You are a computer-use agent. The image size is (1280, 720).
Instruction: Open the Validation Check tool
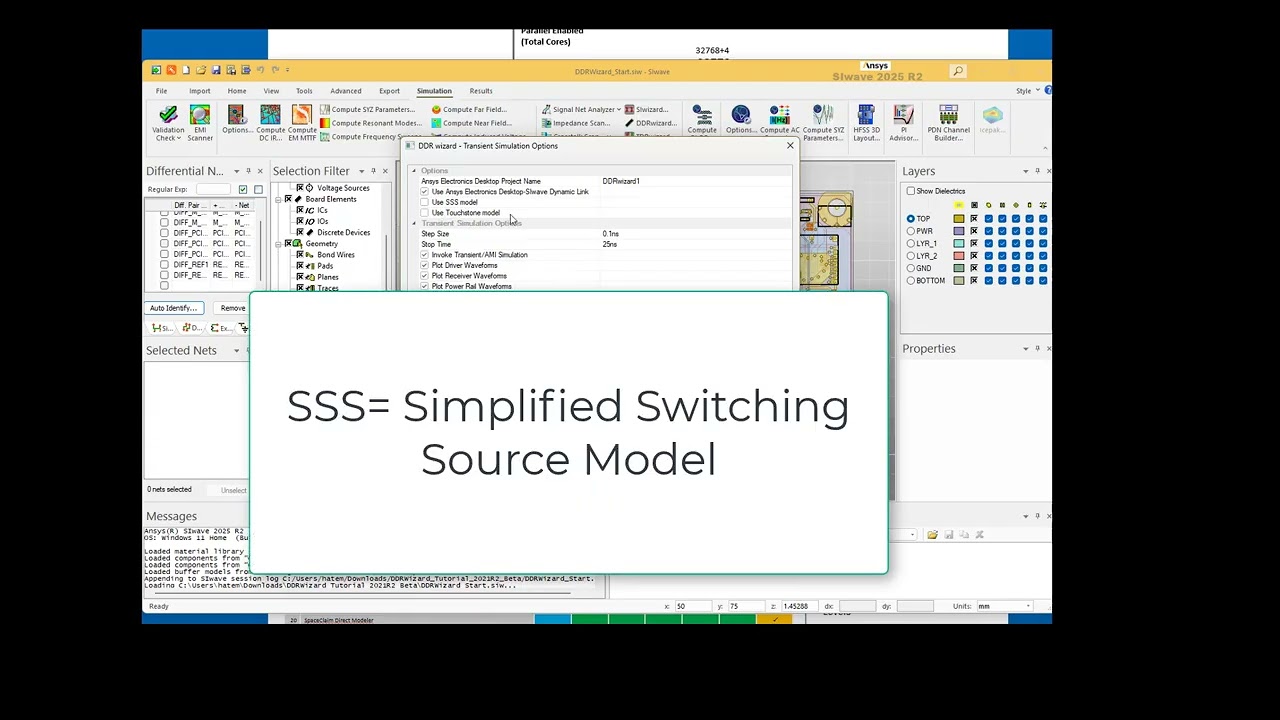coord(168,122)
